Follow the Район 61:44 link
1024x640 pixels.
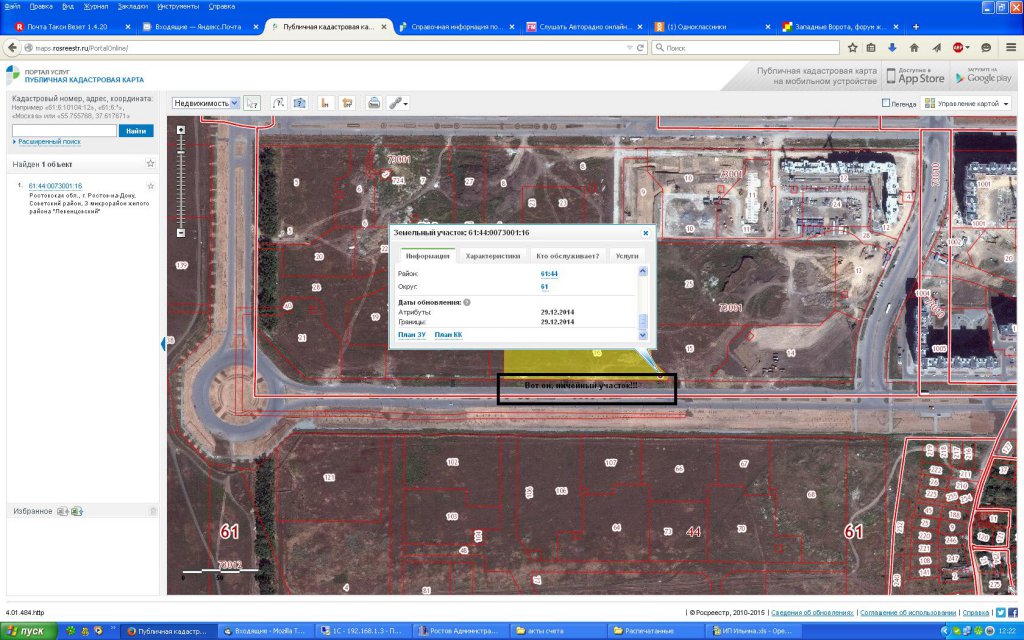pyautogui.click(x=549, y=274)
